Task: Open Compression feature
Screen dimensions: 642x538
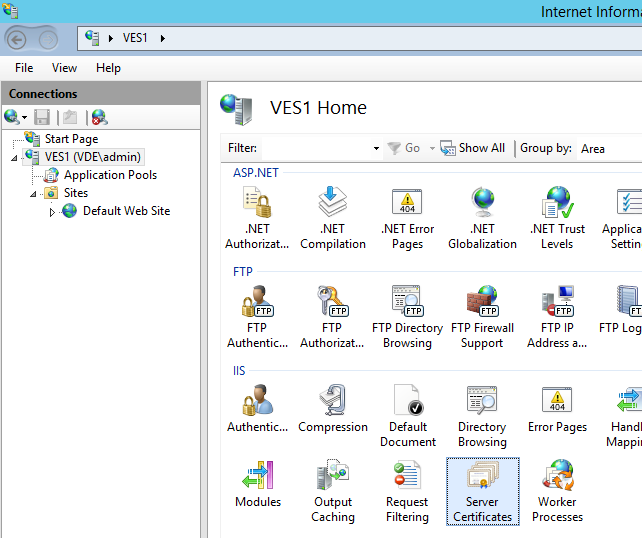Action: 332,408
